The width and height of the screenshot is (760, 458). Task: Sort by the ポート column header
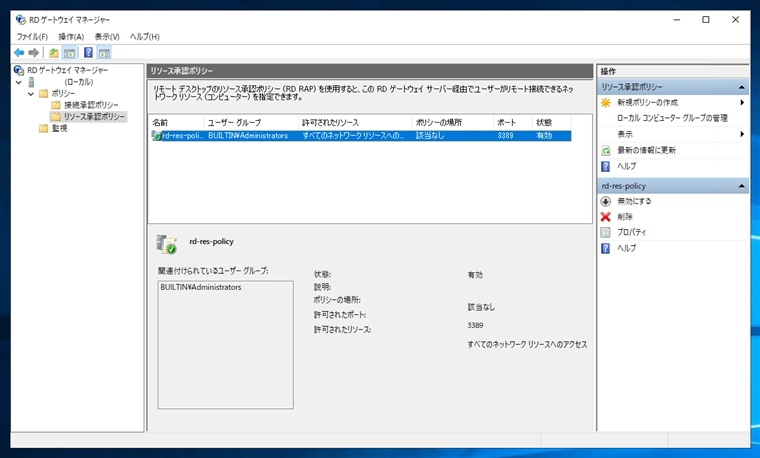click(x=513, y=123)
